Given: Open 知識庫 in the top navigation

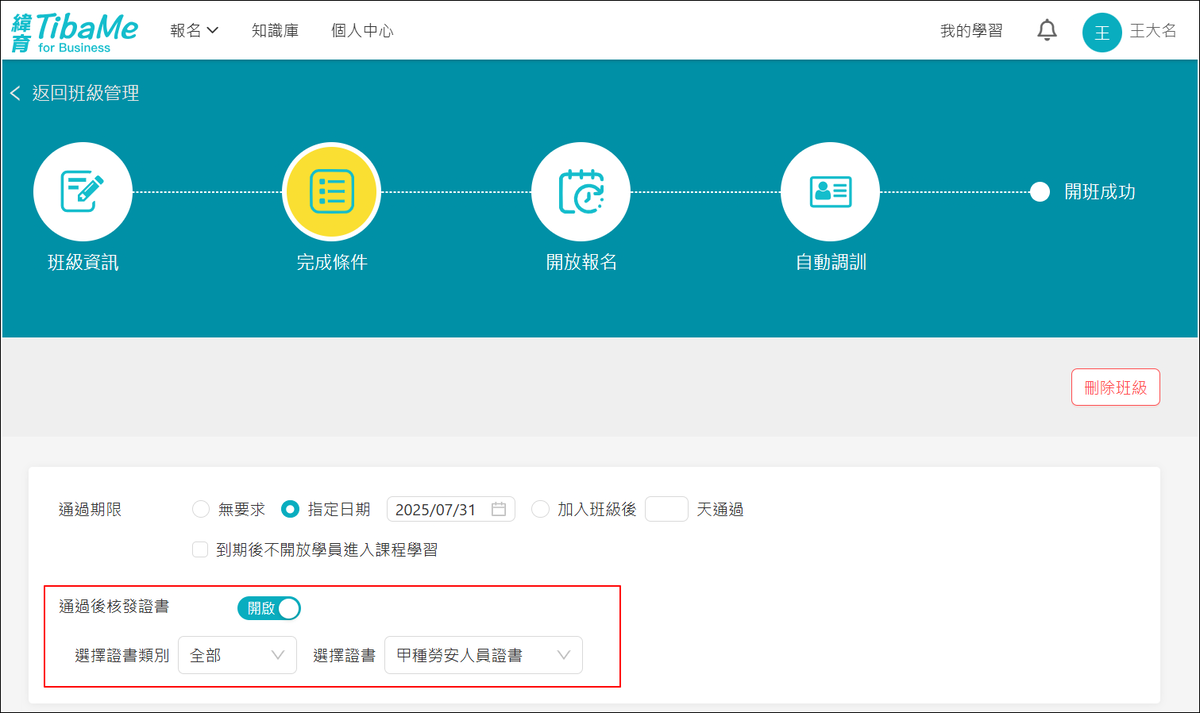Looking at the screenshot, I should click(x=275, y=31).
